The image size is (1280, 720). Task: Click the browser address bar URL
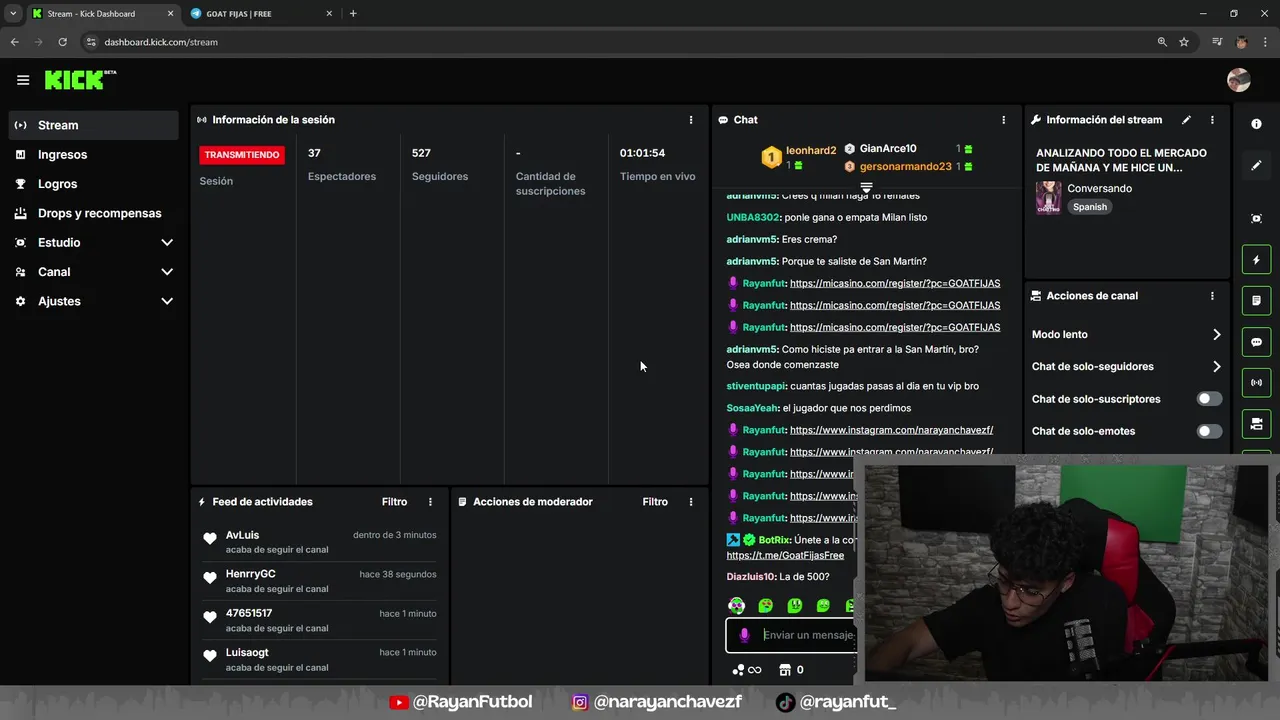pos(161,42)
